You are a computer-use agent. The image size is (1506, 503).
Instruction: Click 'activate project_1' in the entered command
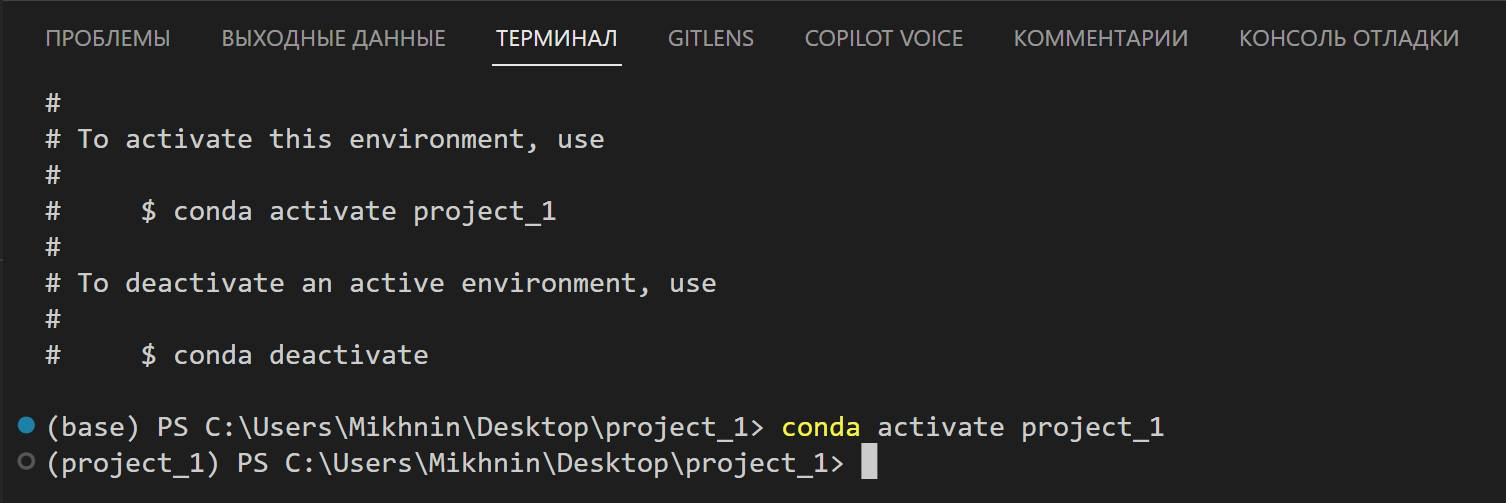(x=1020, y=428)
